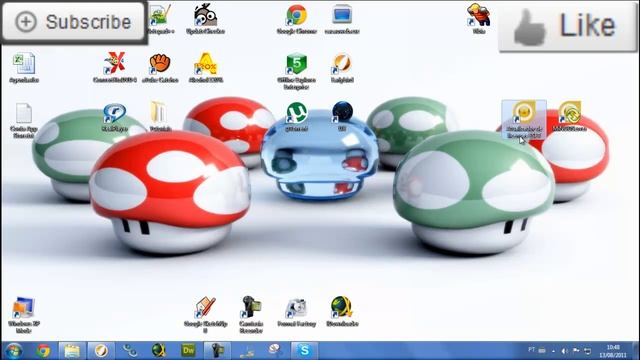Launch Windows XP Mode shortcut
640x360 pixels.
(24, 315)
